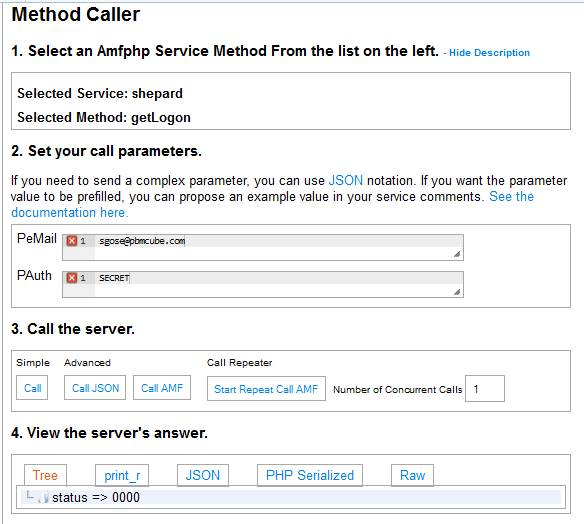Screen dimensions: 584x524
Task: Click line number 1 in PeMail gutter
Action: pos(83,241)
